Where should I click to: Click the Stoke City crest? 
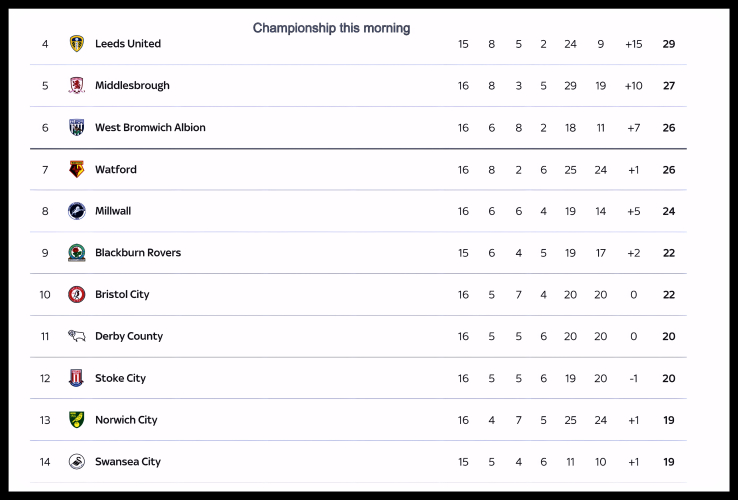pos(77,378)
